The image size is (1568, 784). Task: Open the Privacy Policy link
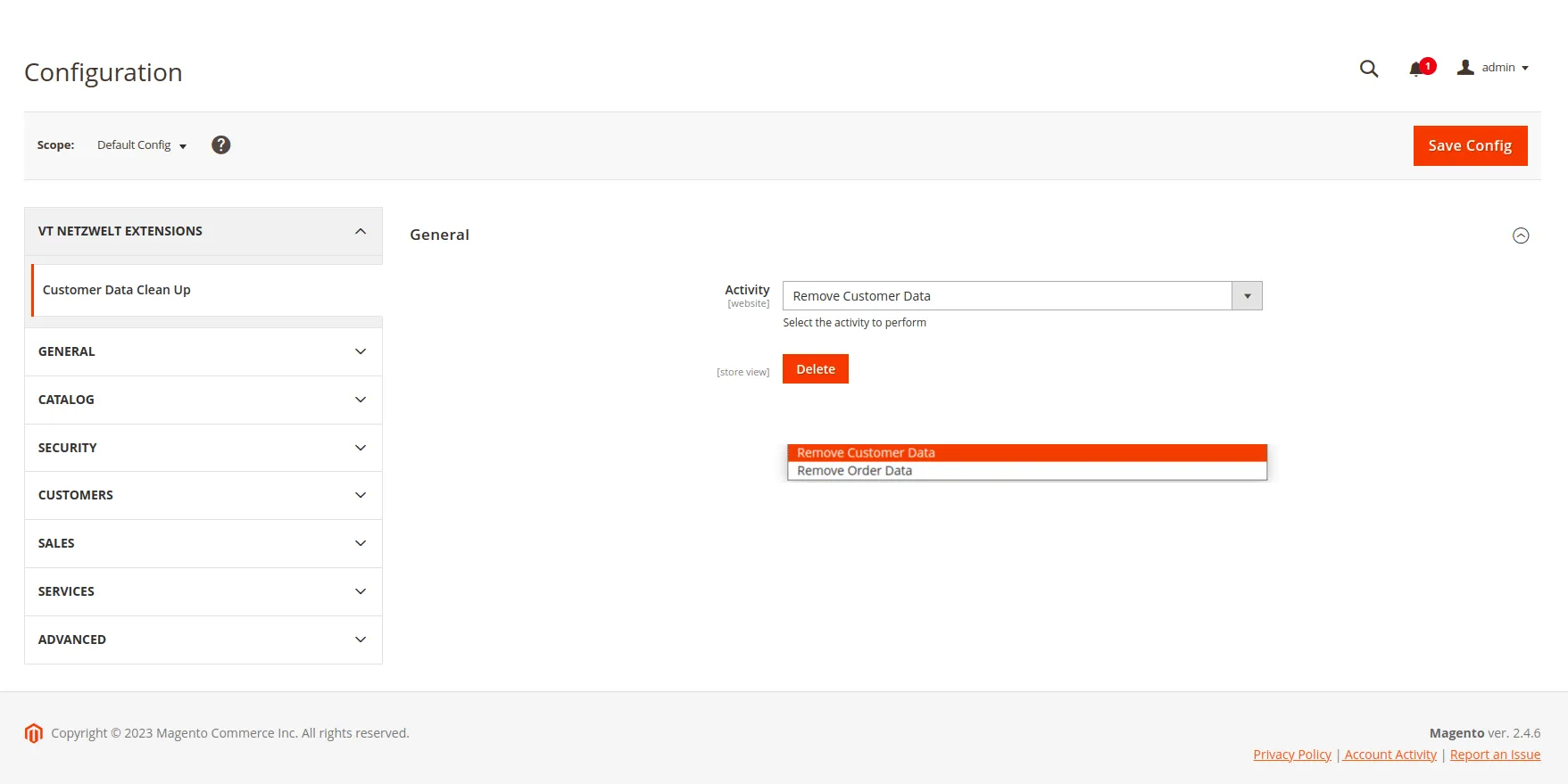pos(1291,755)
